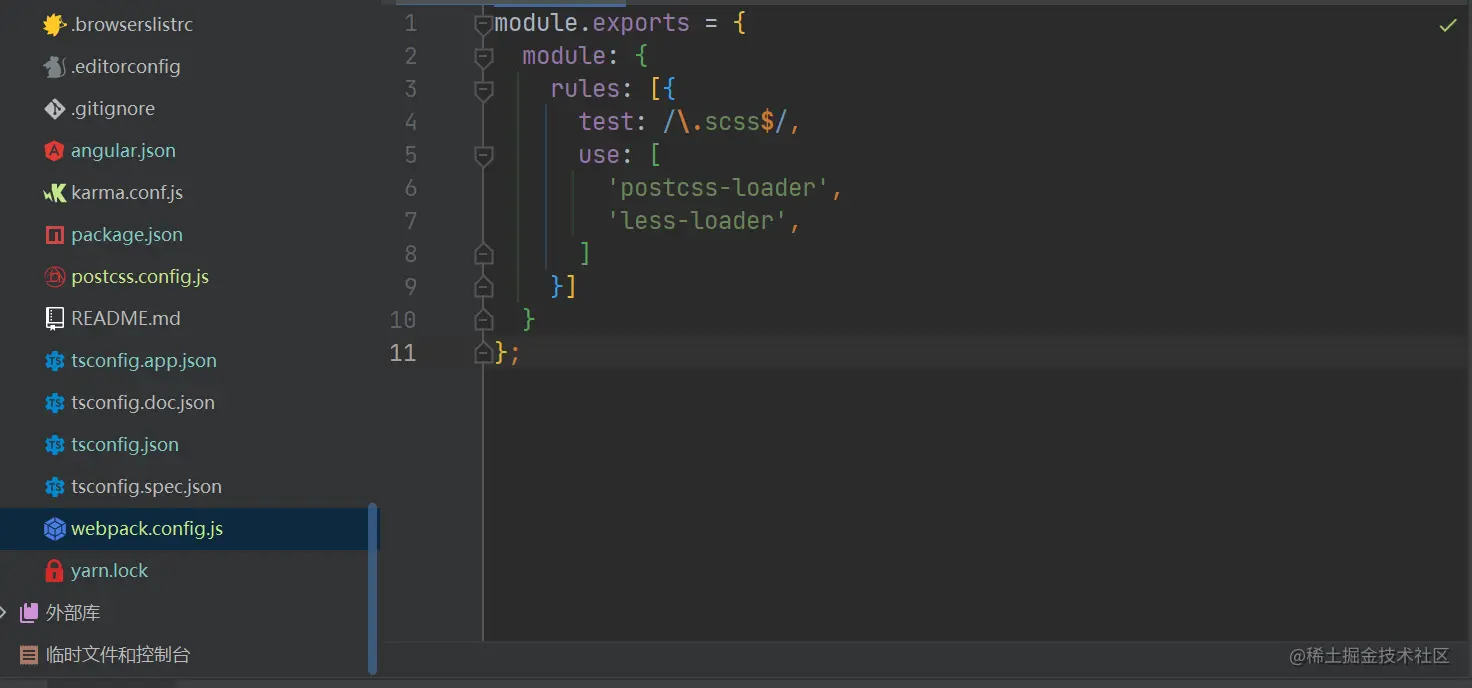Viewport: 1472px width, 688px height.
Task: Click the use property on line 5
Action: click(x=599, y=156)
